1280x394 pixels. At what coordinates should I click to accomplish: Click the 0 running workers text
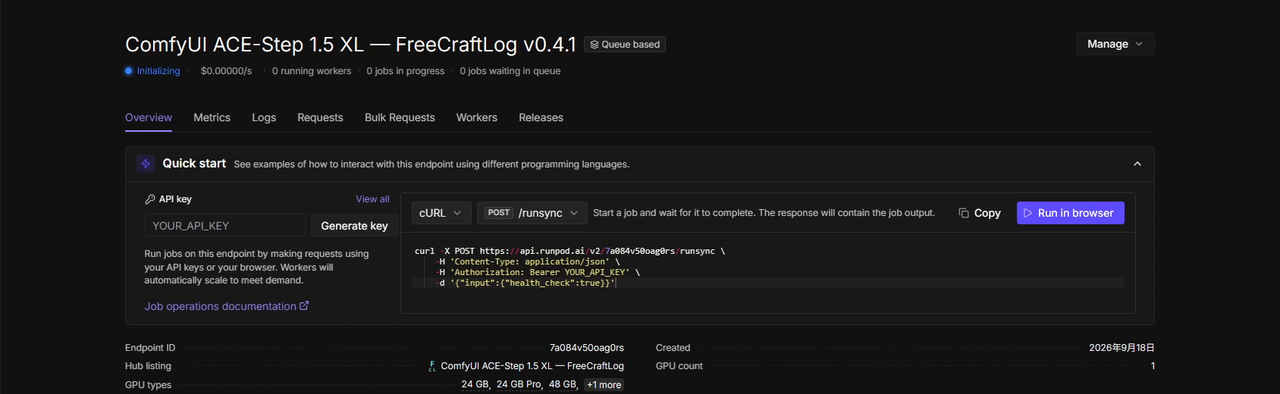pos(311,71)
